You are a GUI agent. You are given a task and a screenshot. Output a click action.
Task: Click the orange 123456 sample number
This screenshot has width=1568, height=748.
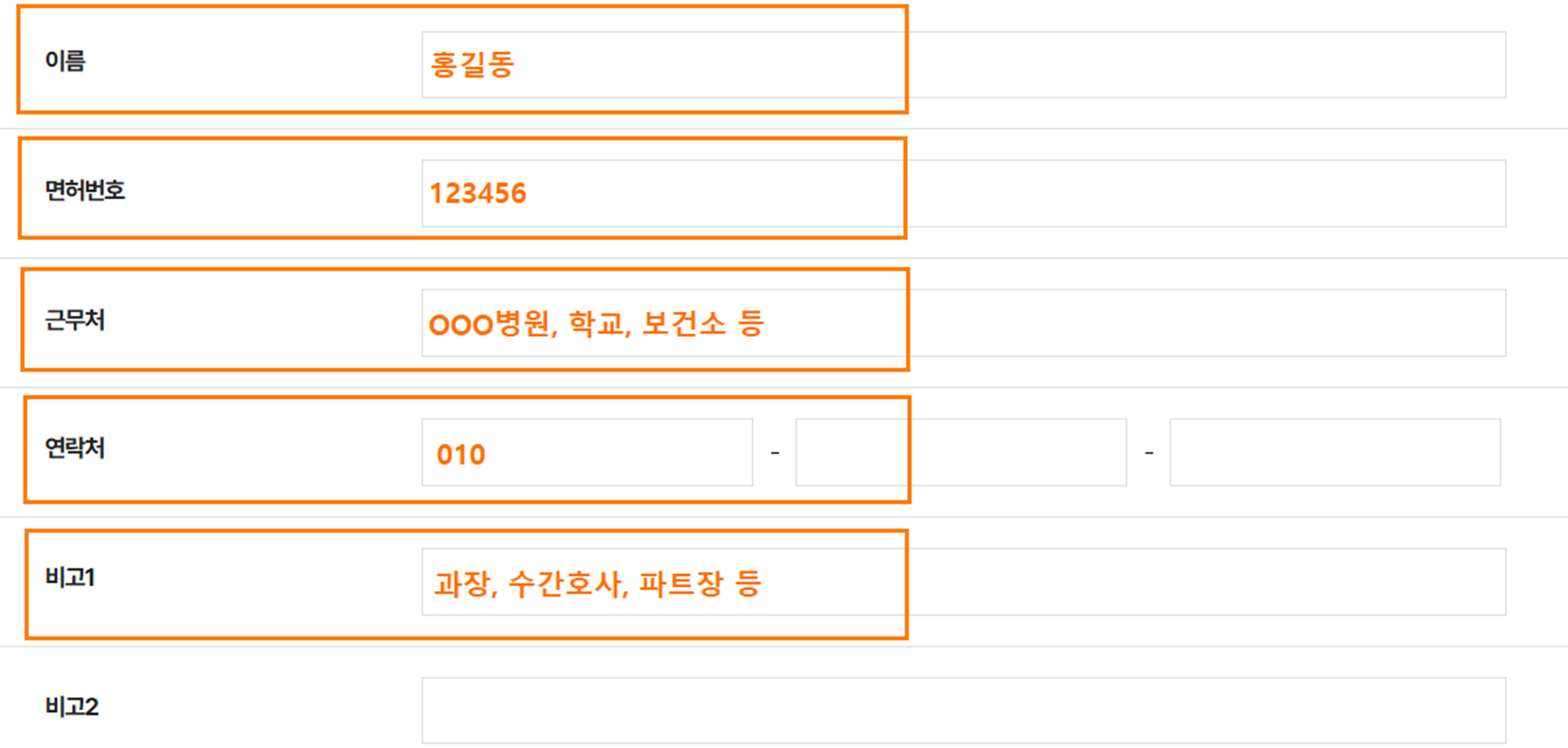tap(478, 194)
